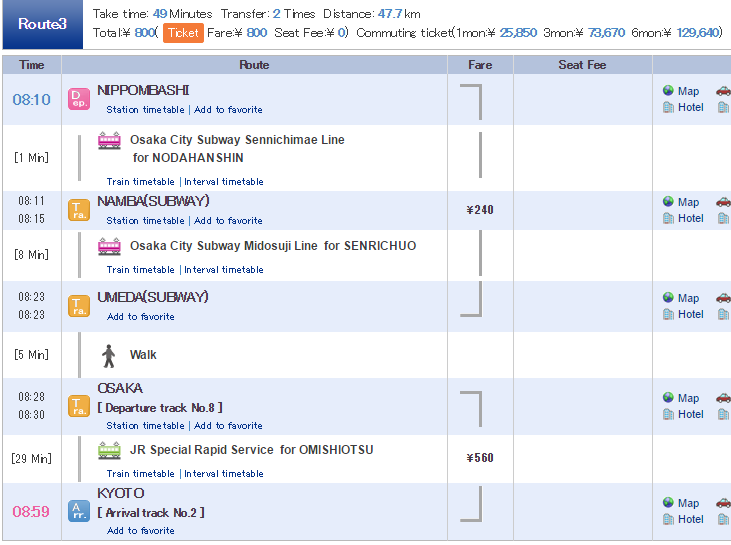Select the KYOTO station name
731x545 pixels.
[x=121, y=493]
